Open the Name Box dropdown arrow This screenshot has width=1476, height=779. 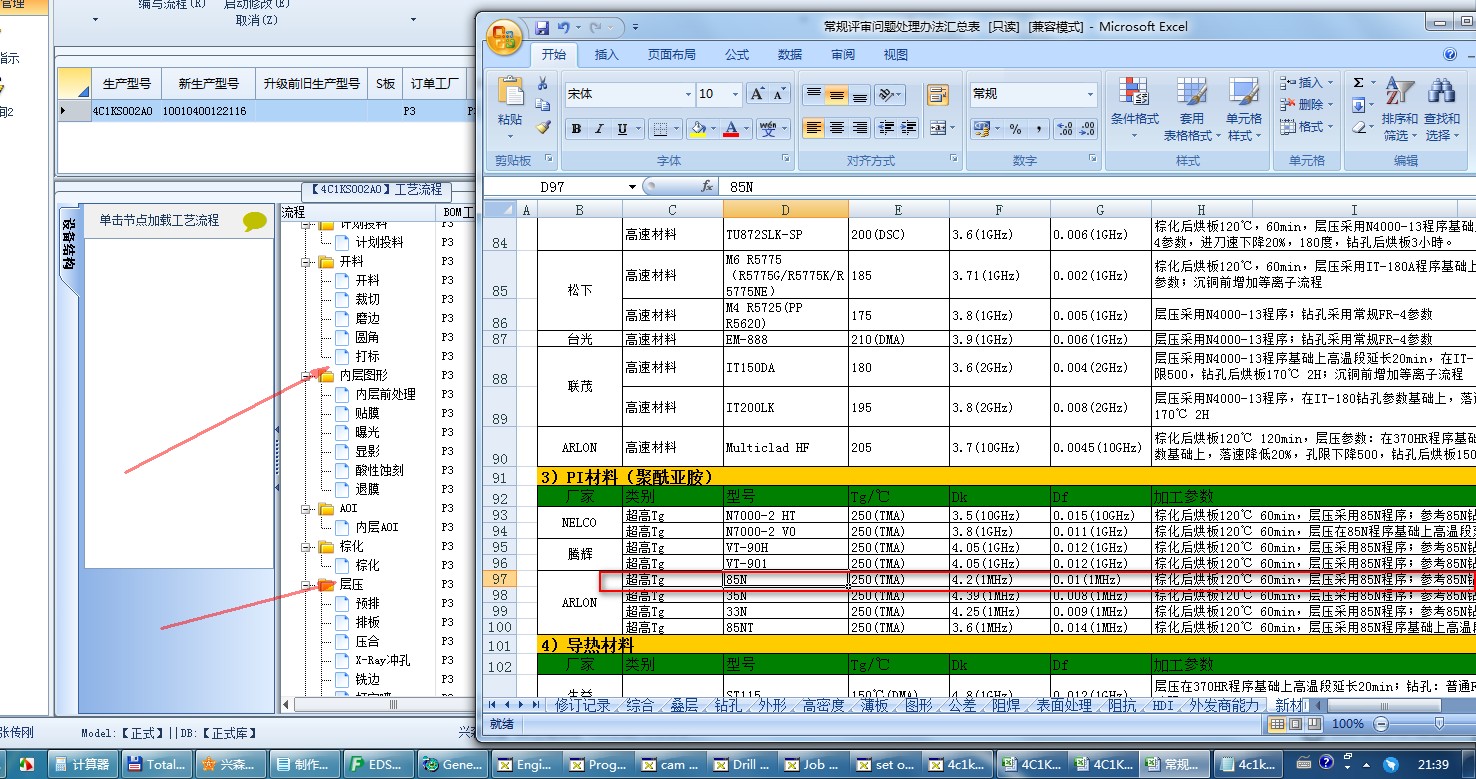coord(632,187)
